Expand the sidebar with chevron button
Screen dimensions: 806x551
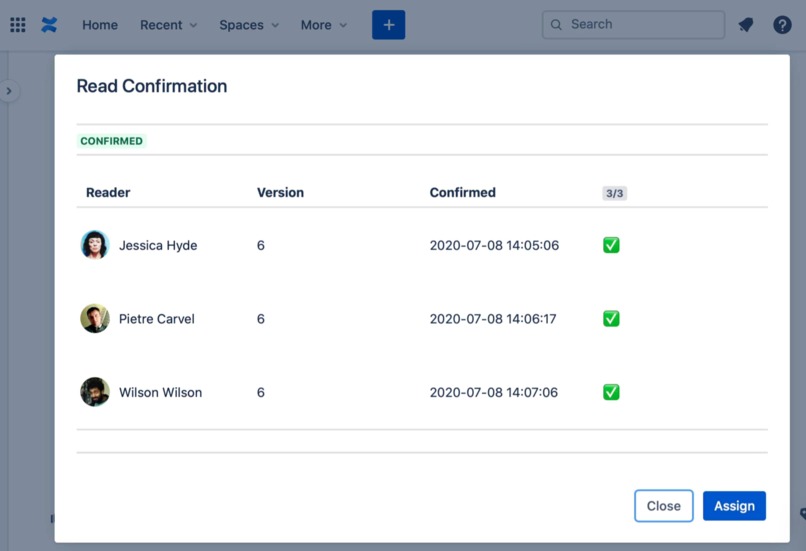click(9, 91)
